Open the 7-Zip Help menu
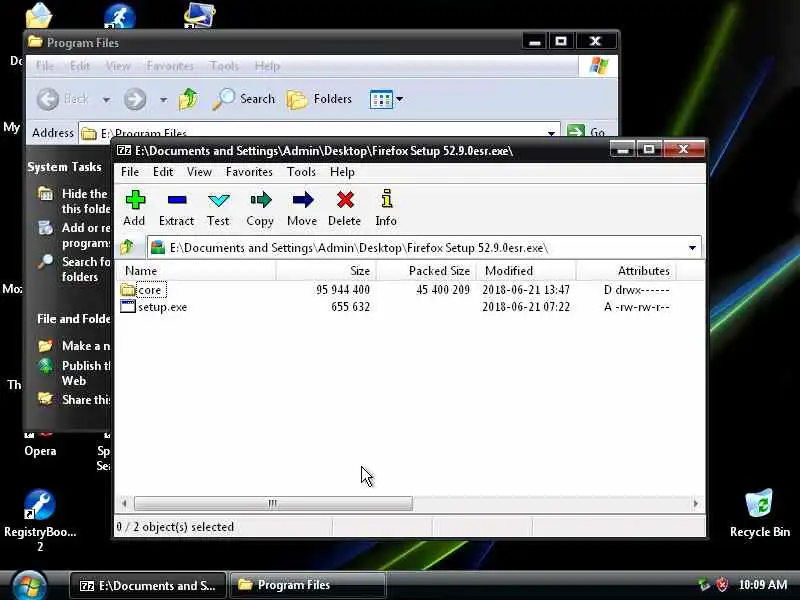Viewport: 800px width, 600px height. click(342, 172)
